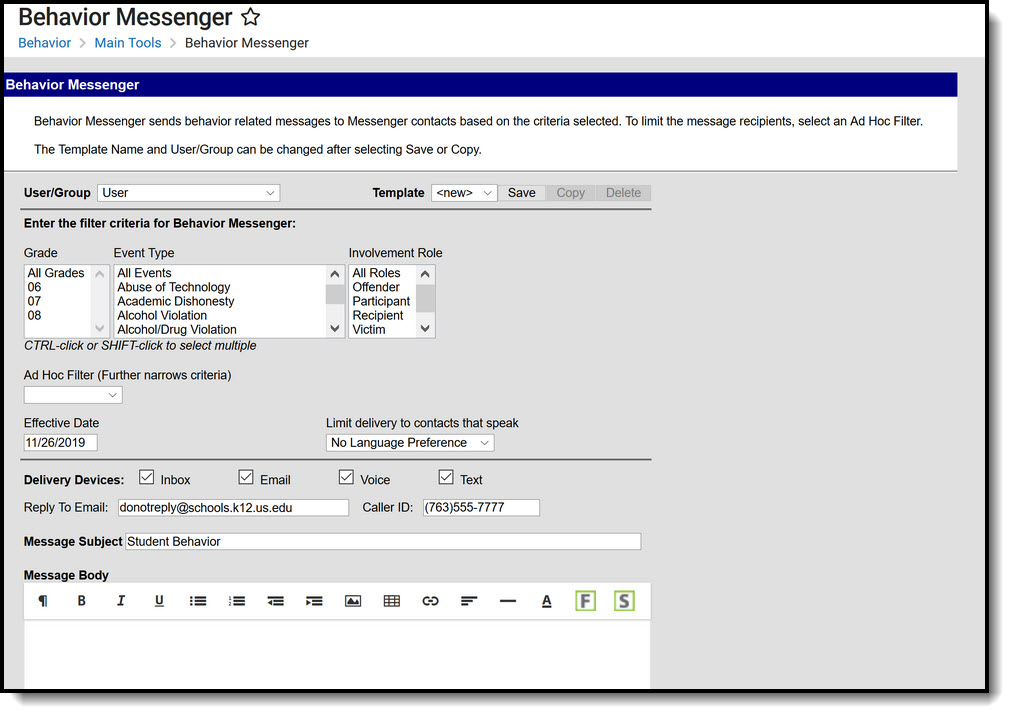Click the Effective Date field
The height and width of the screenshot is (717, 1013).
(60, 443)
